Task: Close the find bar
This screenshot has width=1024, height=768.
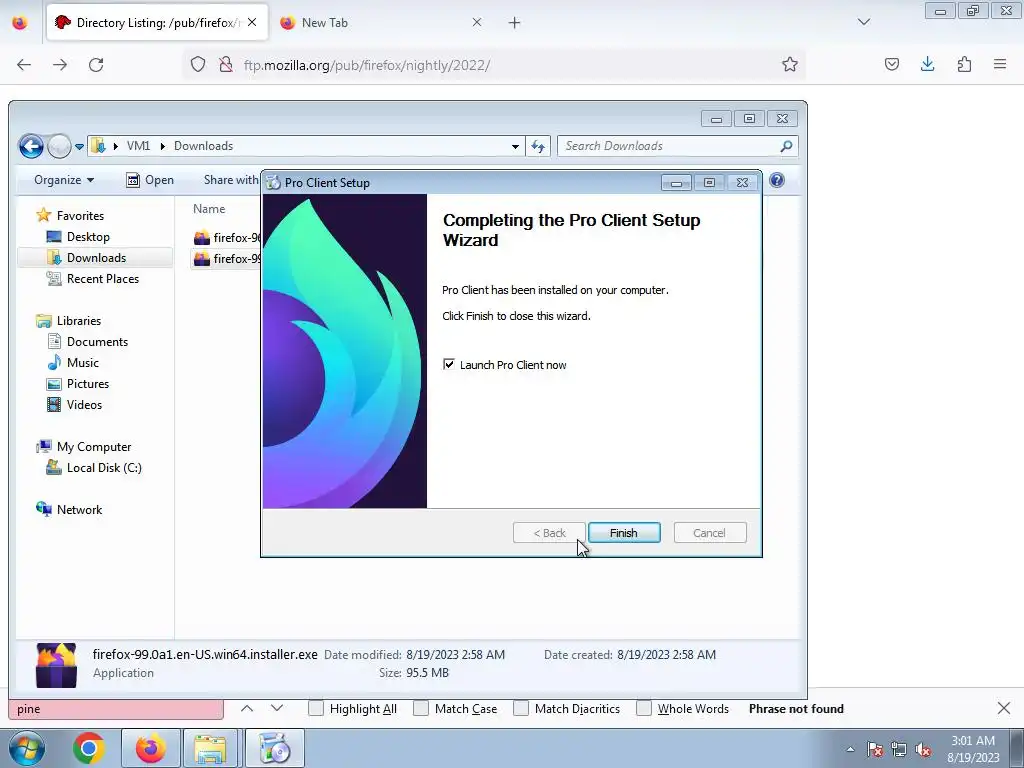Action: (1004, 708)
